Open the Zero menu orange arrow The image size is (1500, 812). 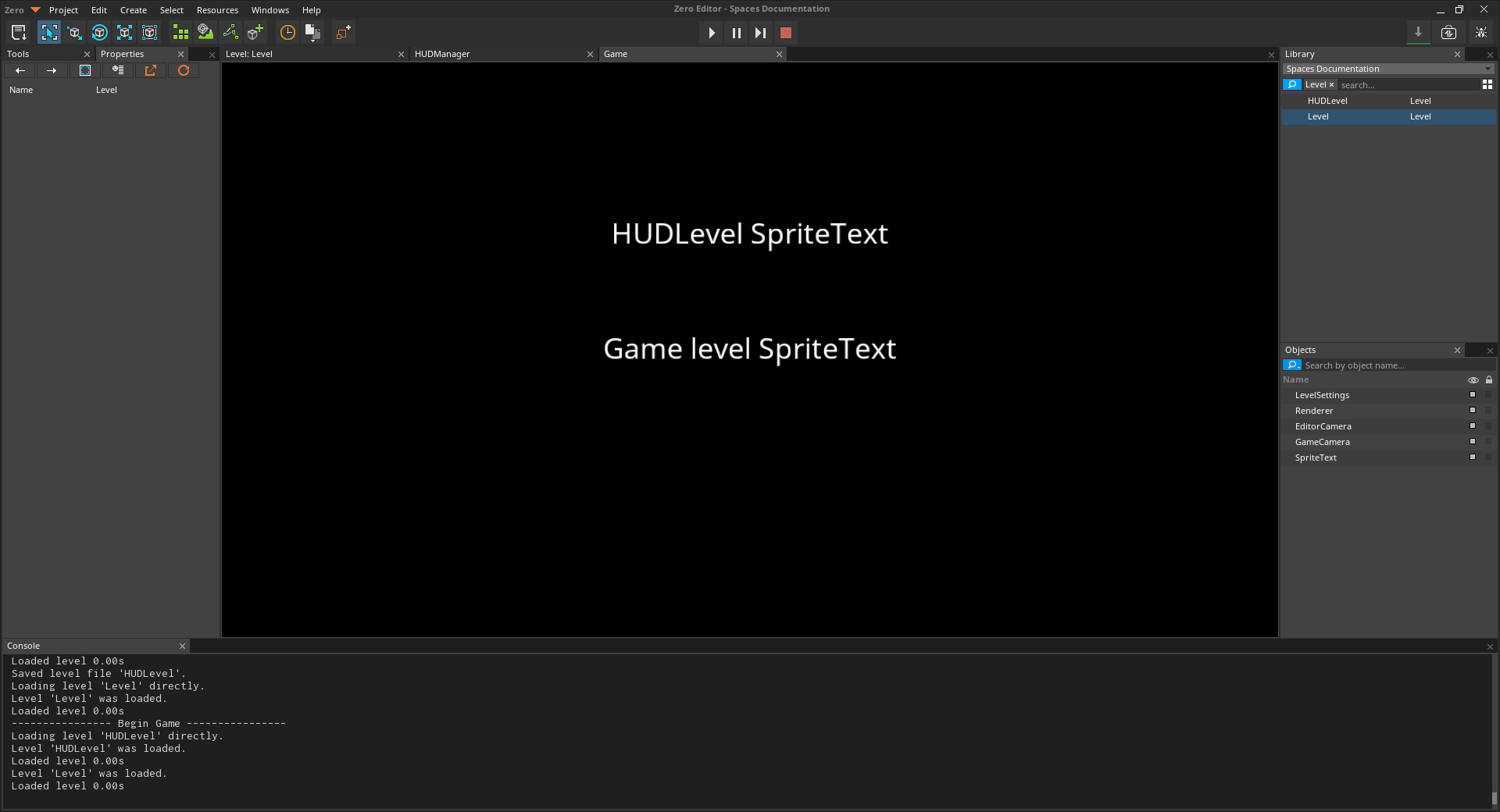[35, 9]
